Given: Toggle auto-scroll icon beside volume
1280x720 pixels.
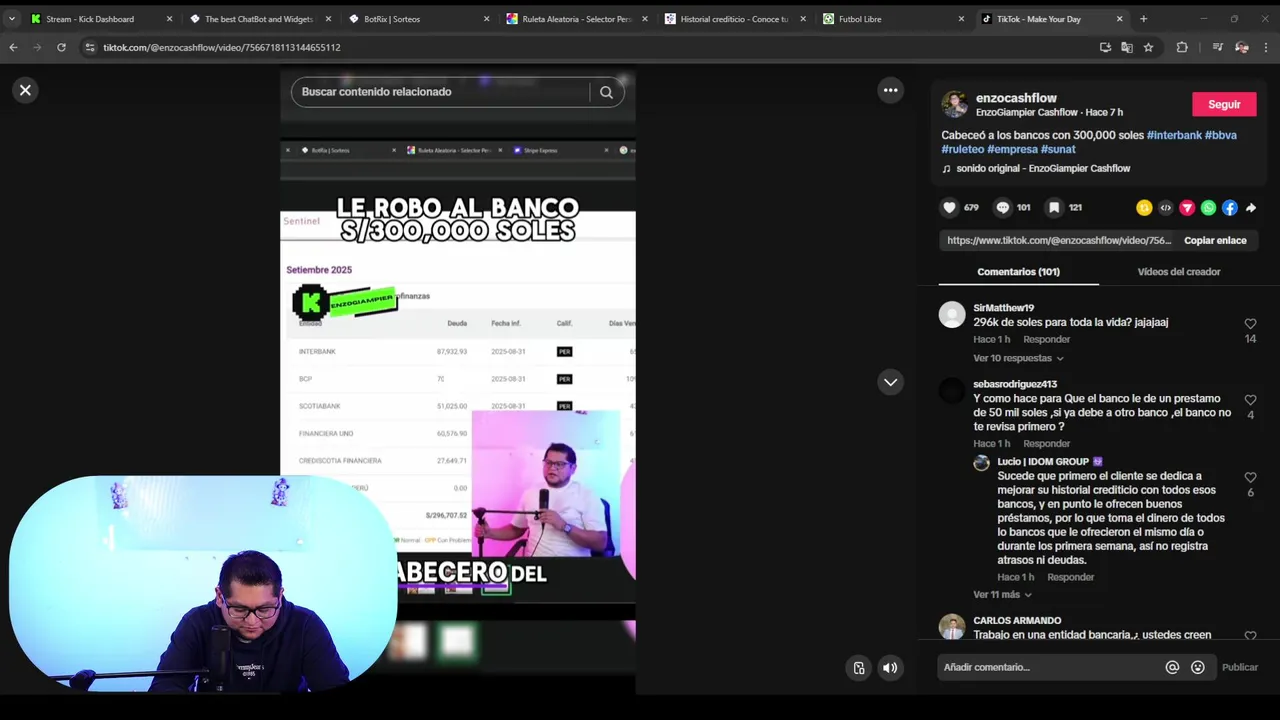Looking at the screenshot, I should click(x=859, y=668).
